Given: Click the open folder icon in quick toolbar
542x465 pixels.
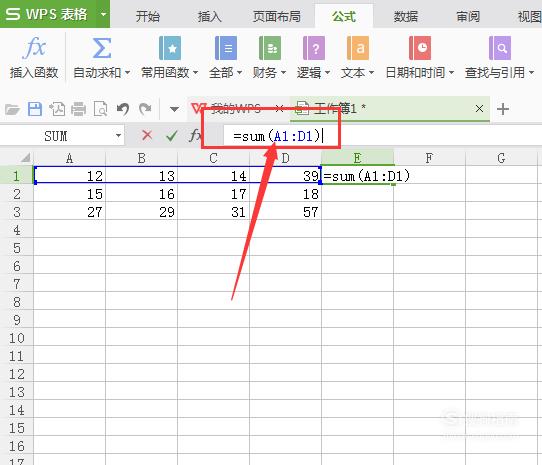Looking at the screenshot, I should point(12,110).
